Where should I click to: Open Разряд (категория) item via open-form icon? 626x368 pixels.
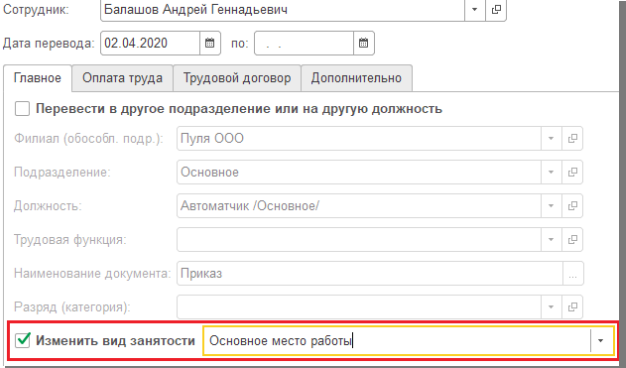pyautogui.click(x=572, y=307)
